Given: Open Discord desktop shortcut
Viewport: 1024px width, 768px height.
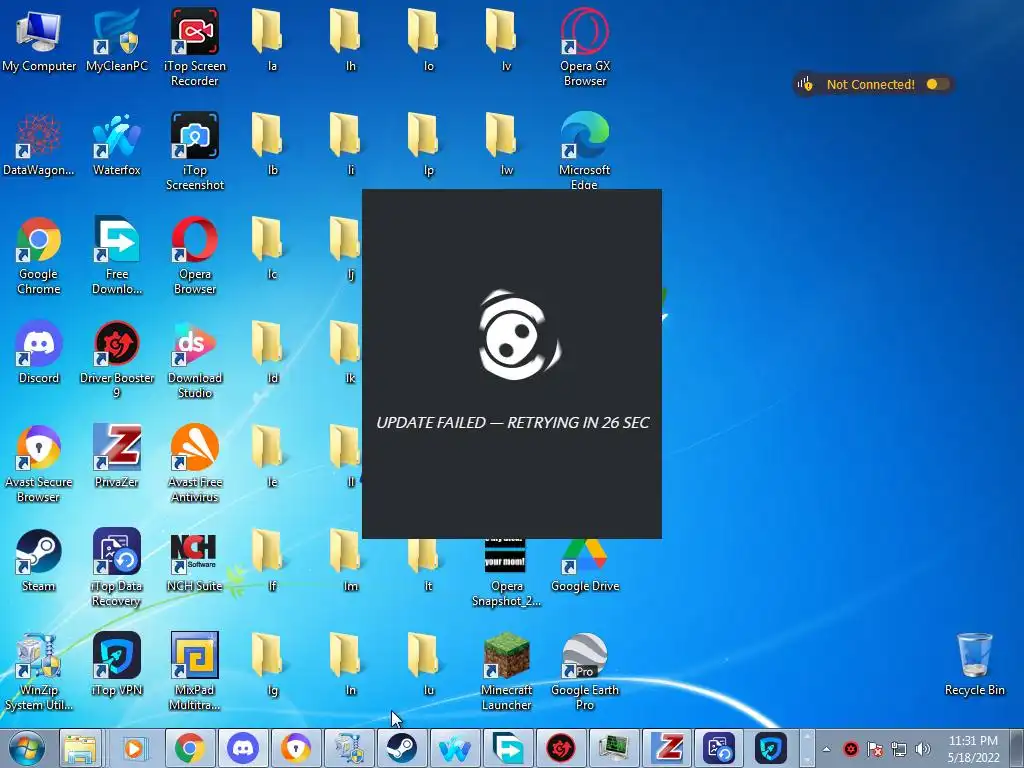Looking at the screenshot, I should coord(39,351).
